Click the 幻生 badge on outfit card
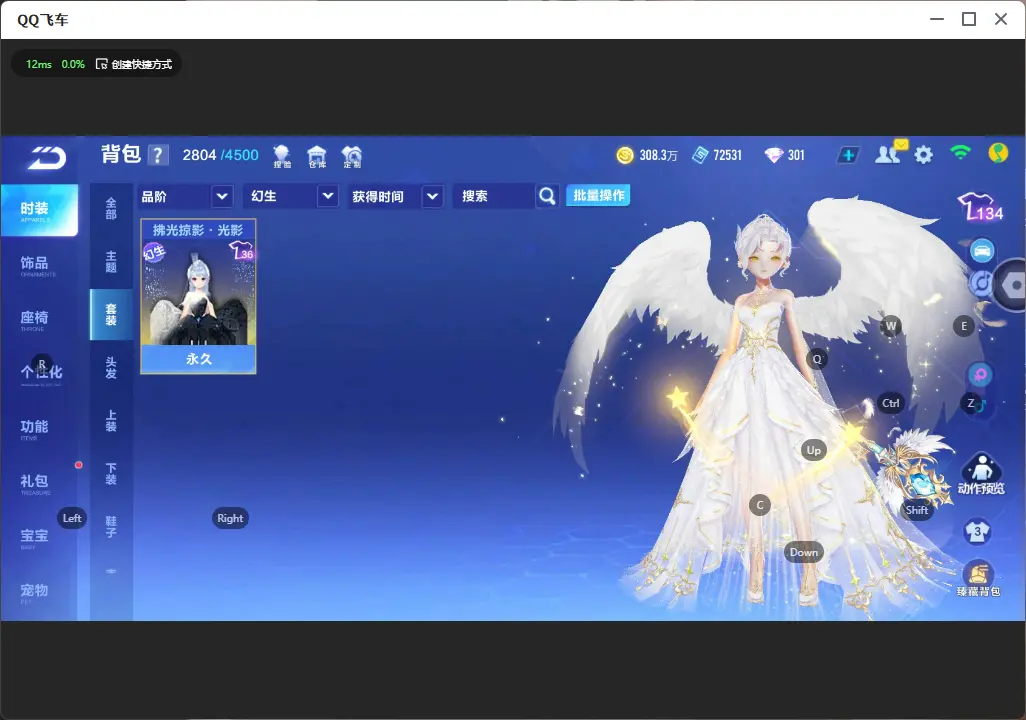The width and height of the screenshot is (1026, 720). tap(154, 252)
